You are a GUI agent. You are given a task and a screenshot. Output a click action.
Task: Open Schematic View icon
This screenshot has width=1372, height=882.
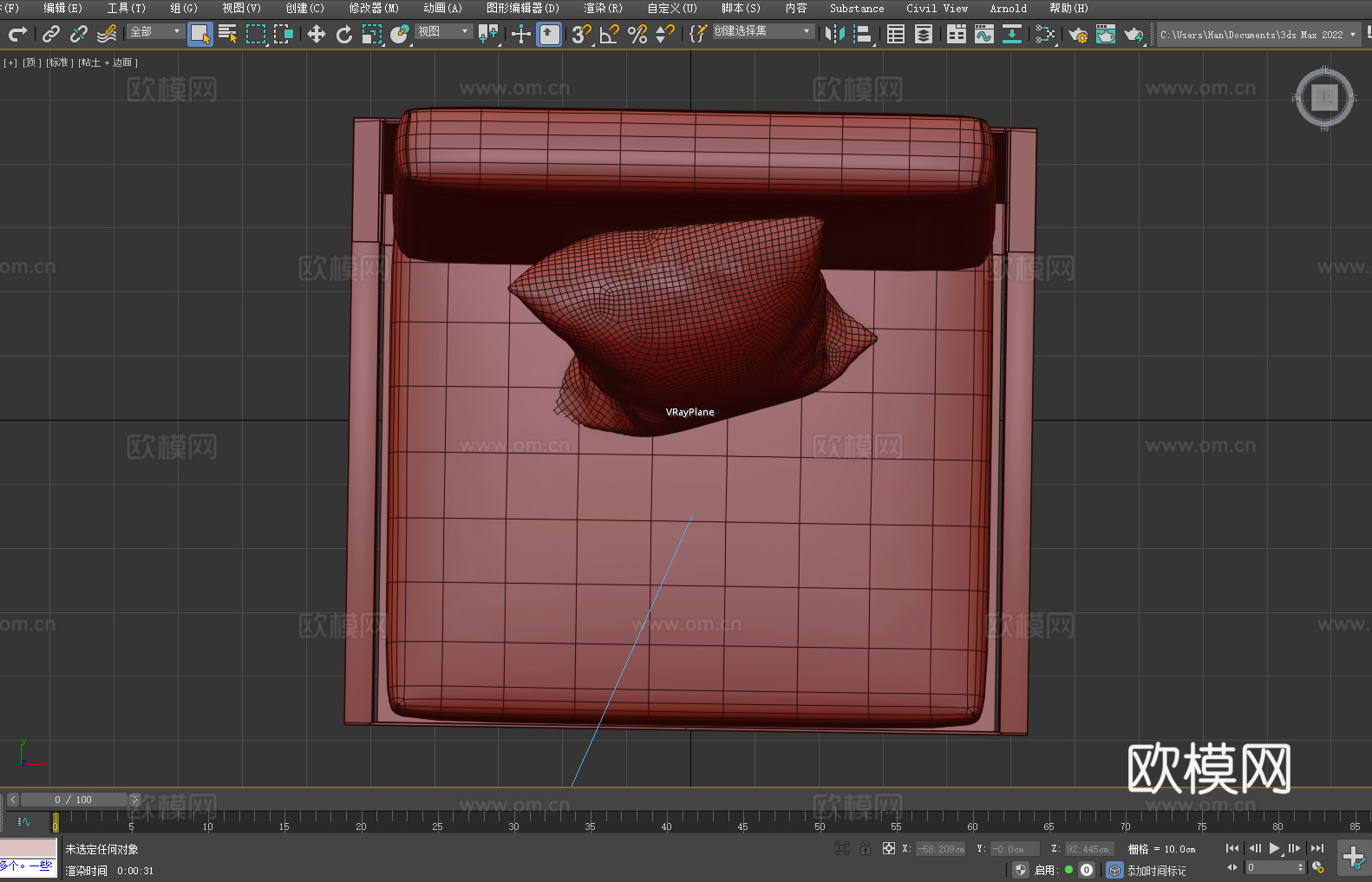pyautogui.click(x=1012, y=34)
